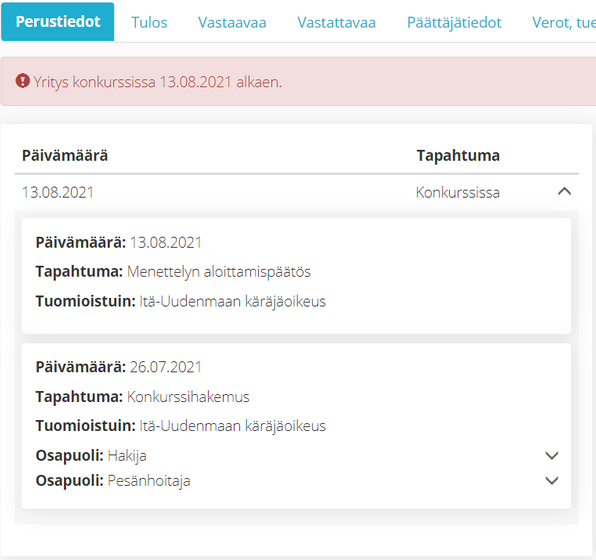Switch to the Tulos tab

point(149,22)
